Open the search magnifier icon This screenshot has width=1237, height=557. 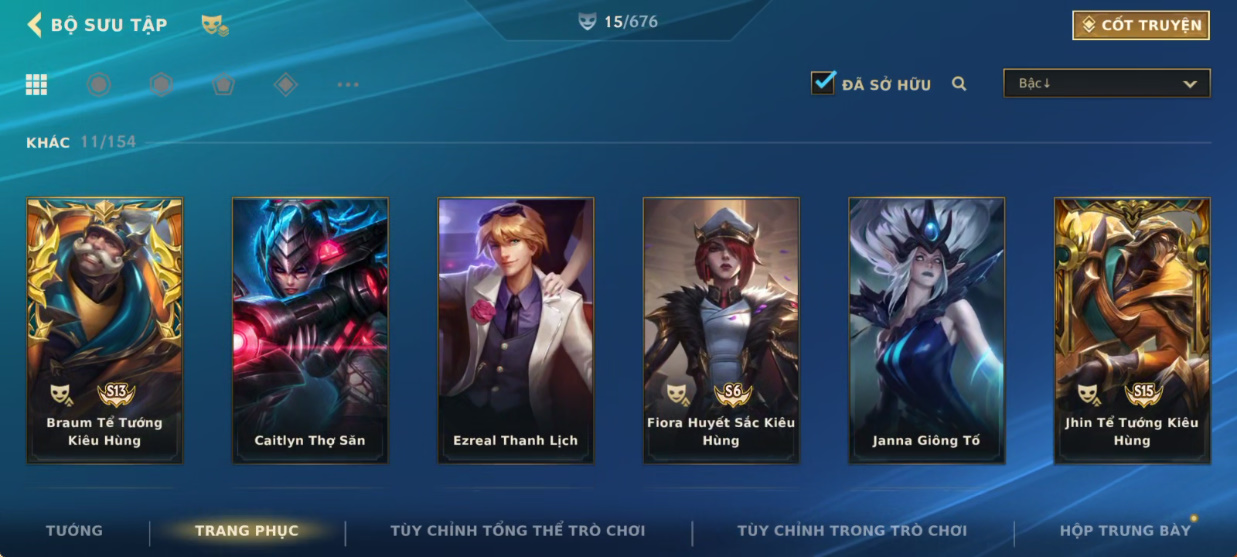click(959, 84)
